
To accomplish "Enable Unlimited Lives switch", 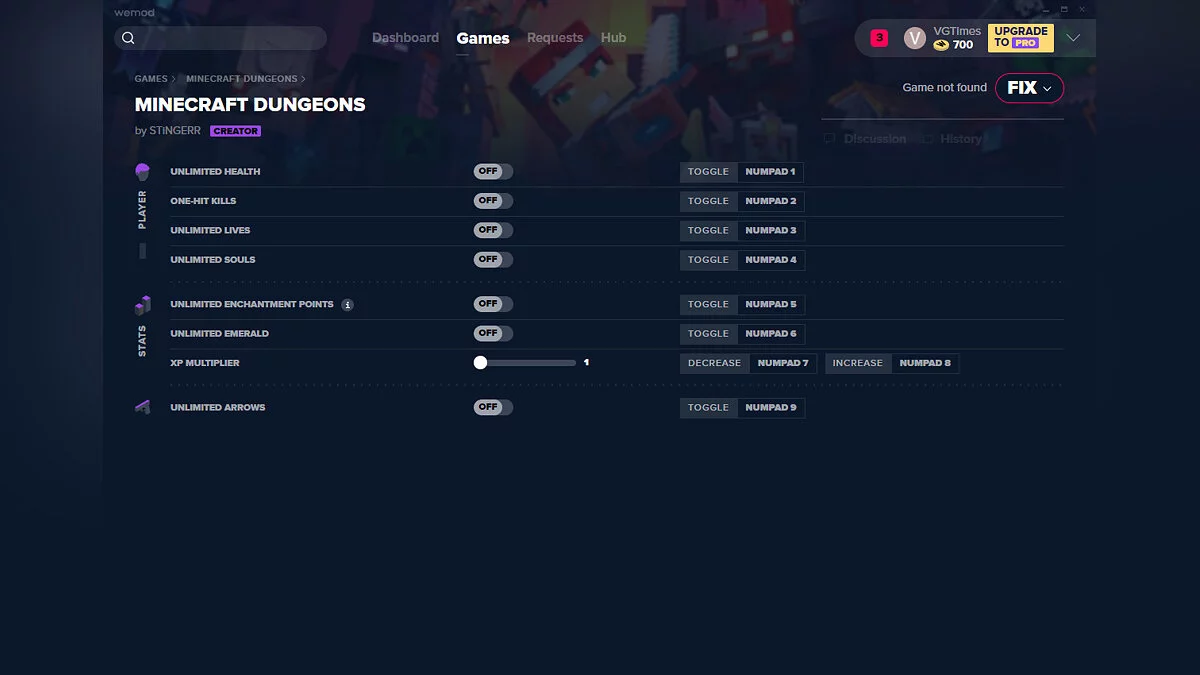I will pyautogui.click(x=493, y=230).
